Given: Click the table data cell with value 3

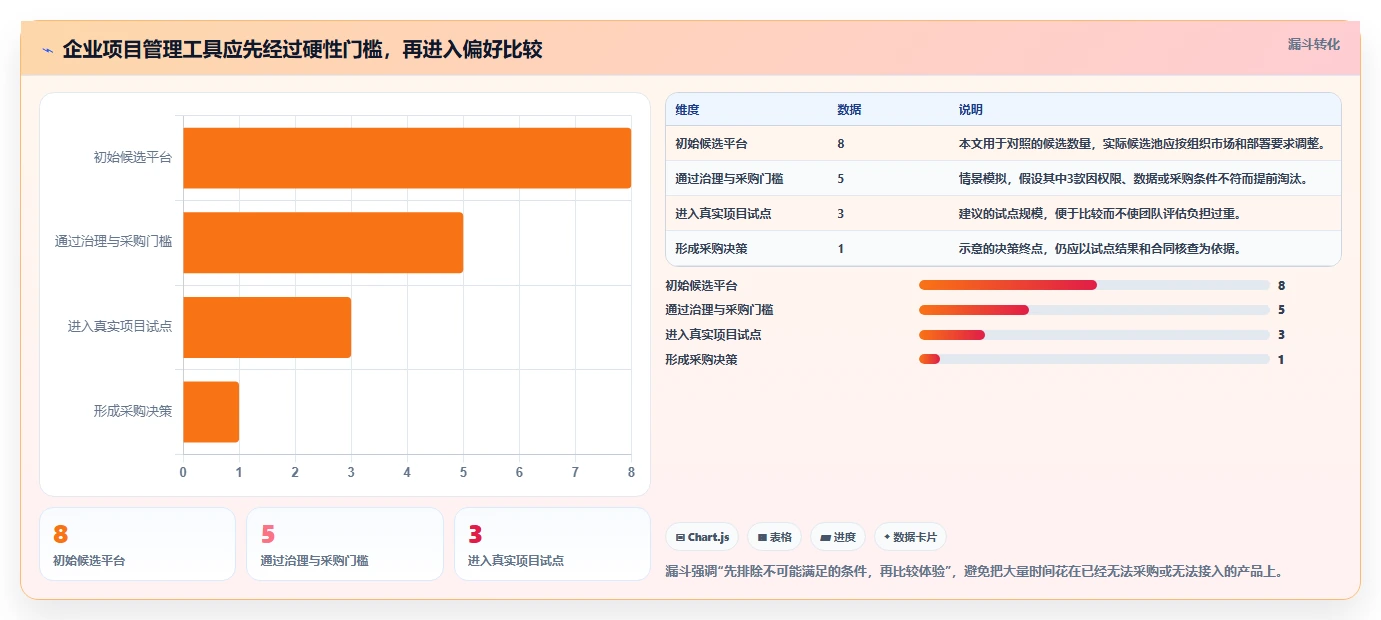Looking at the screenshot, I should click(x=888, y=213).
